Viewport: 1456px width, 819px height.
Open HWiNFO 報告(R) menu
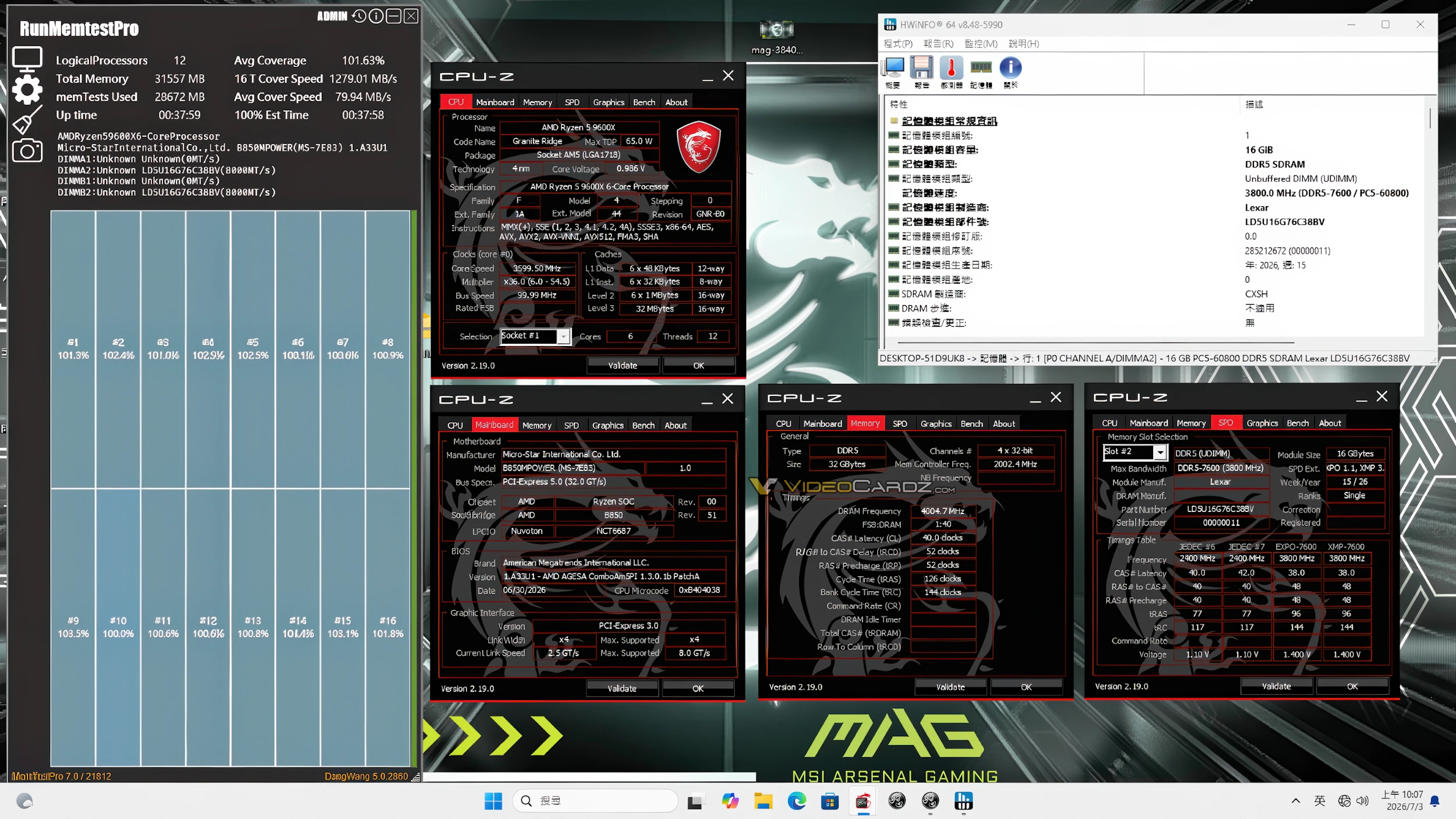pos(938,44)
